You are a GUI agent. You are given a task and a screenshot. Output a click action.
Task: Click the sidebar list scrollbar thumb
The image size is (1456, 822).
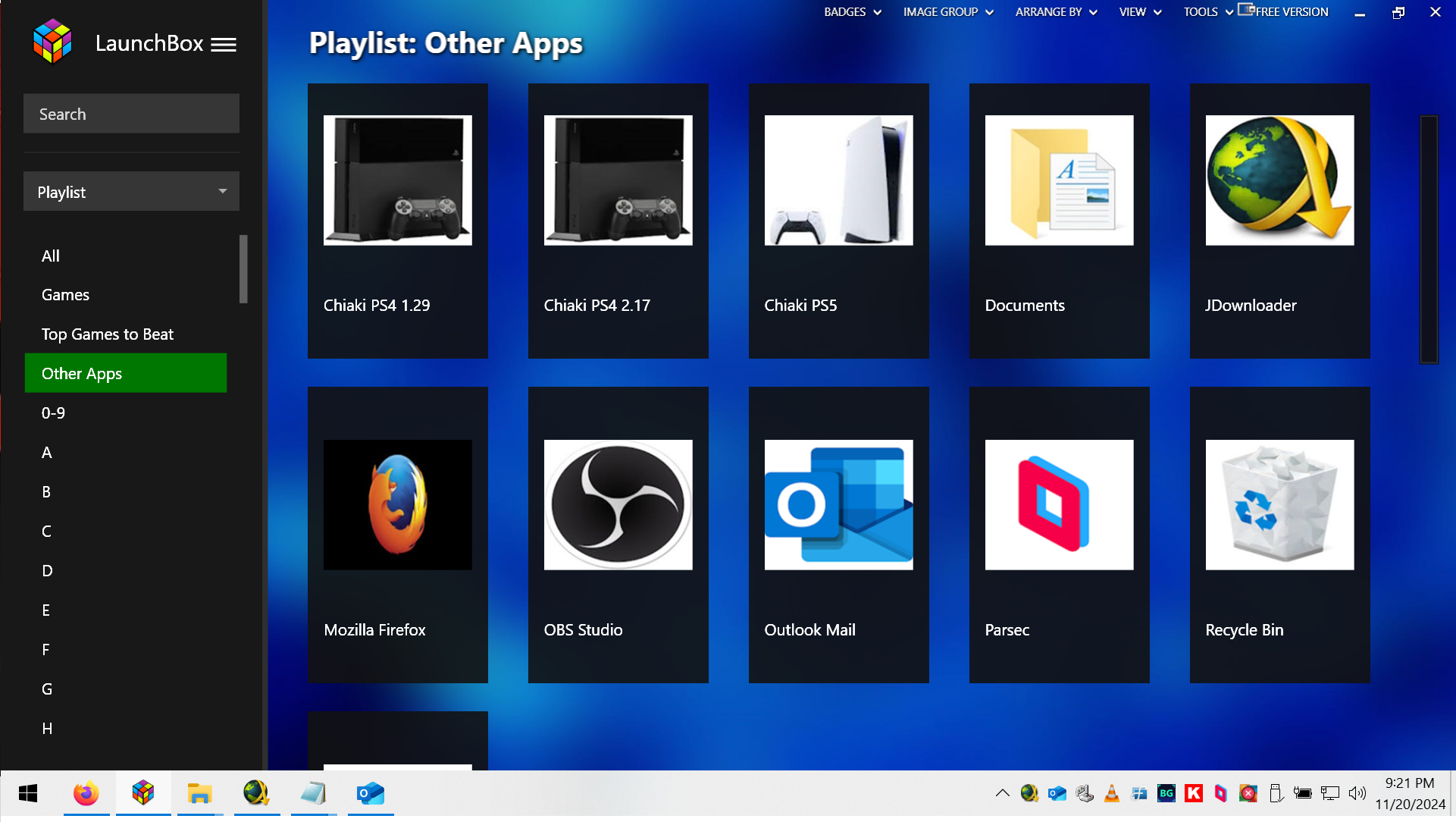(243, 268)
